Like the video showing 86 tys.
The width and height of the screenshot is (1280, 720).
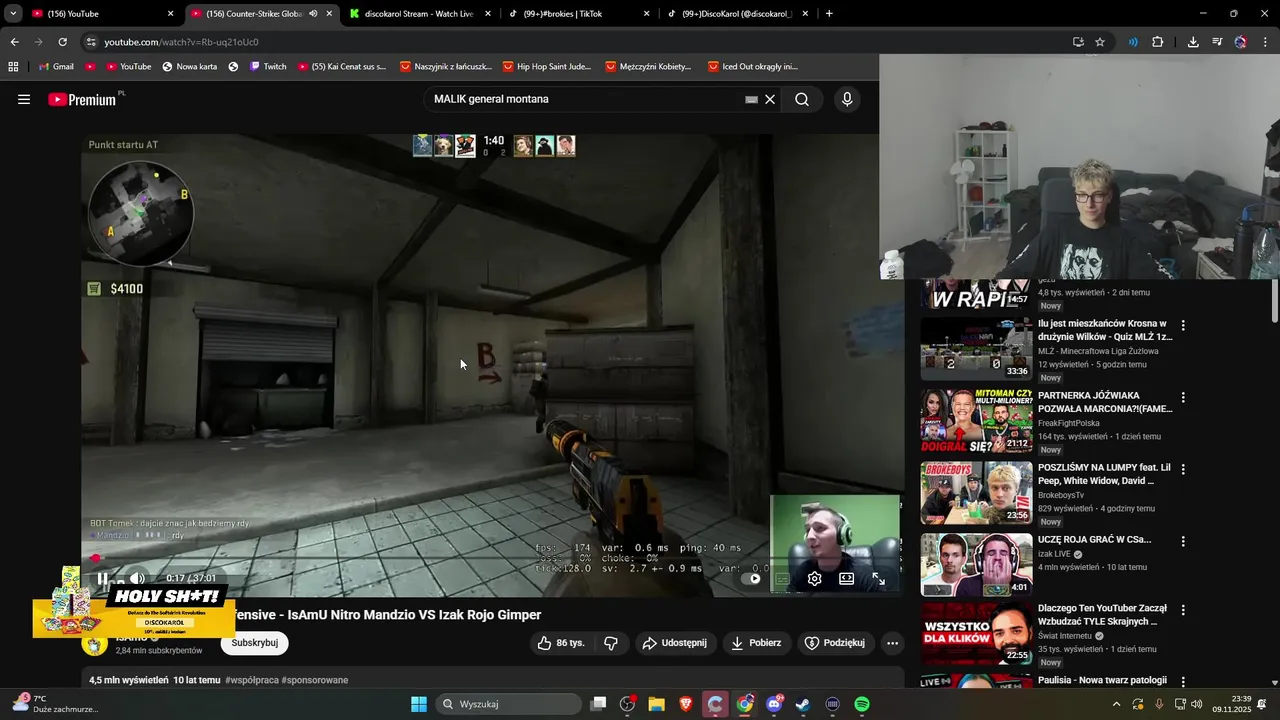[561, 643]
